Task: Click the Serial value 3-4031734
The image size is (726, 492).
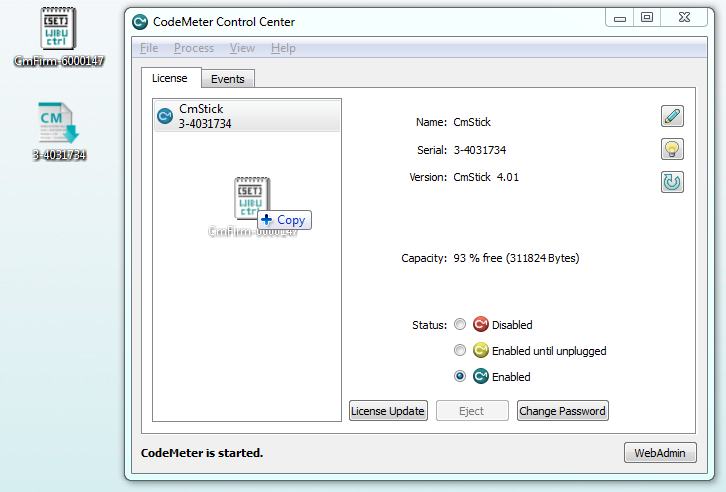Action: (480, 150)
